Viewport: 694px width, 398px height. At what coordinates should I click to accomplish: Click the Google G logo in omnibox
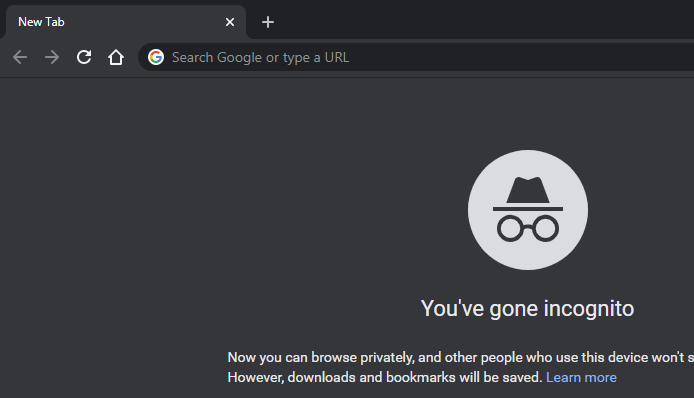tap(156, 57)
